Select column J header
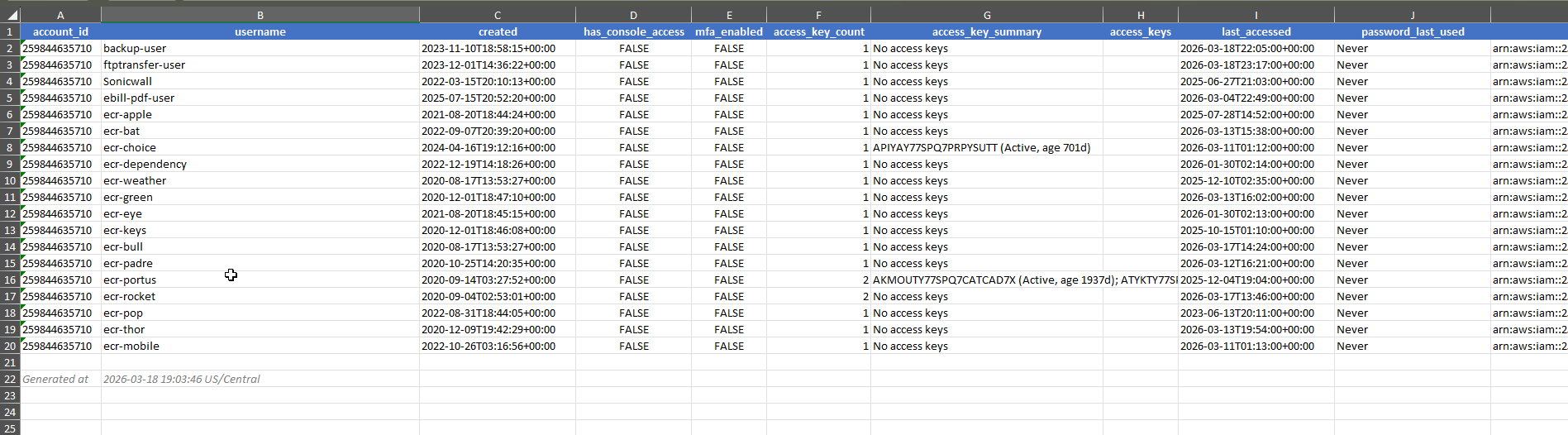 (1413, 16)
